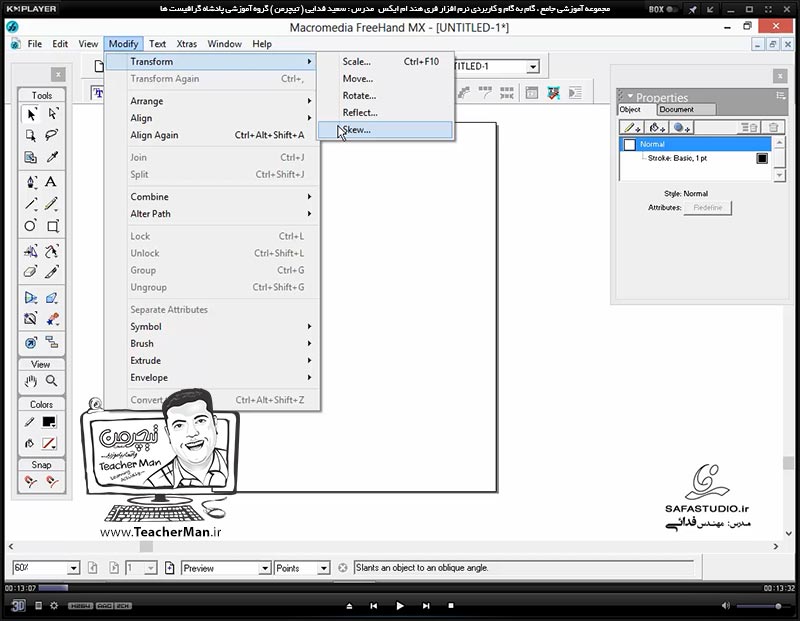800x621 pixels.
Task: Click the trash Remove Item icon in Properties
Action: [773, 128]
